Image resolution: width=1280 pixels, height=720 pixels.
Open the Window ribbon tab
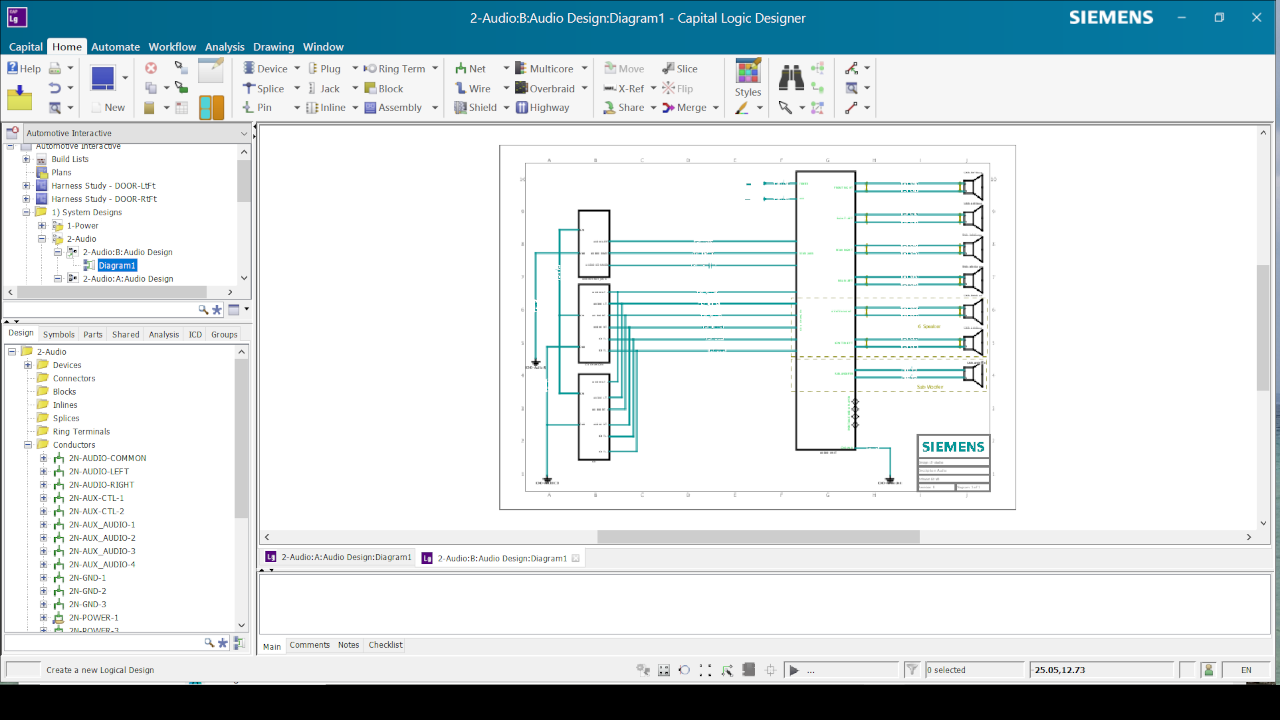pos(323,47)
